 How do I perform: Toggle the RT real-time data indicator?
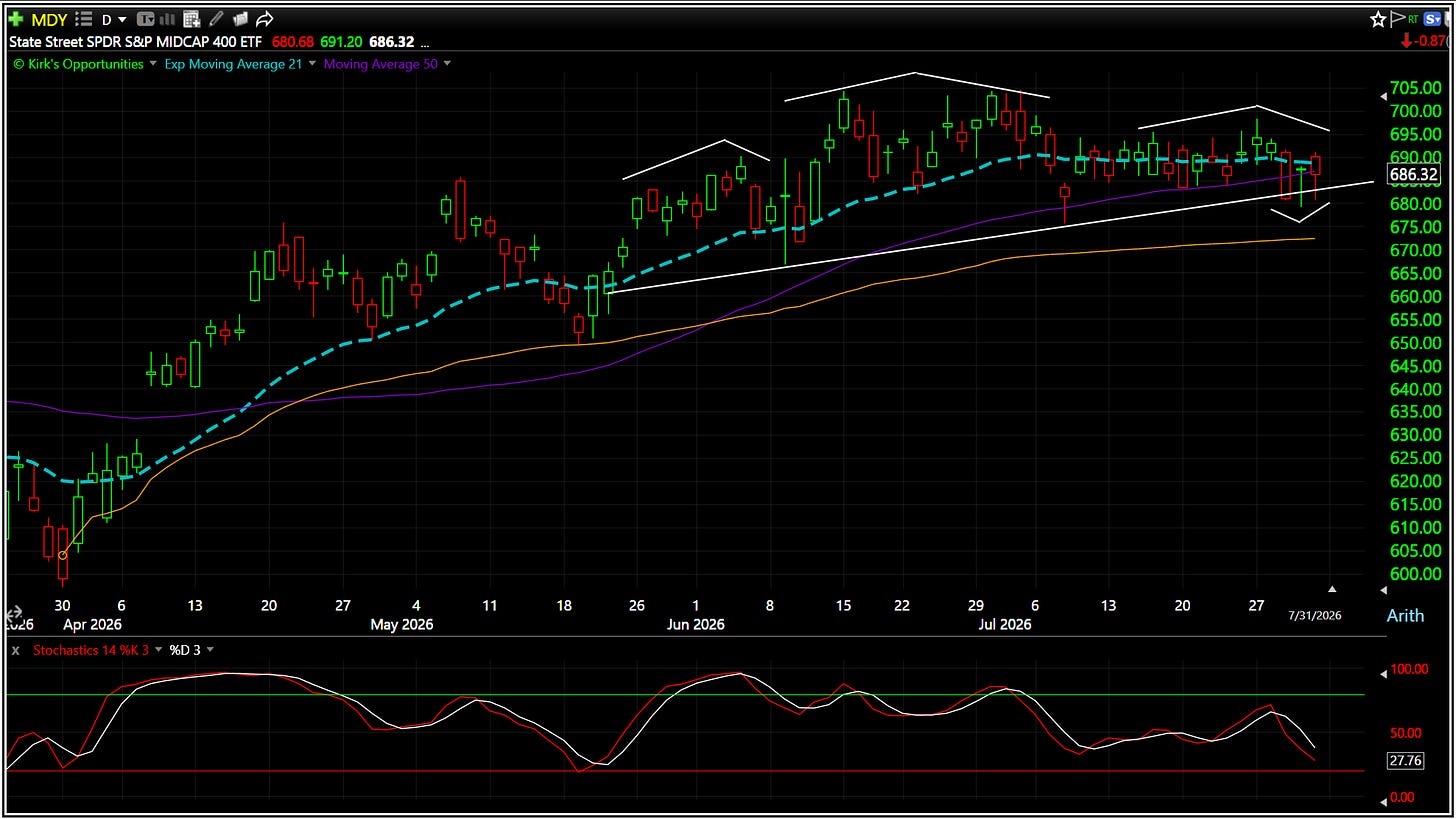(x=1413, y=19)
